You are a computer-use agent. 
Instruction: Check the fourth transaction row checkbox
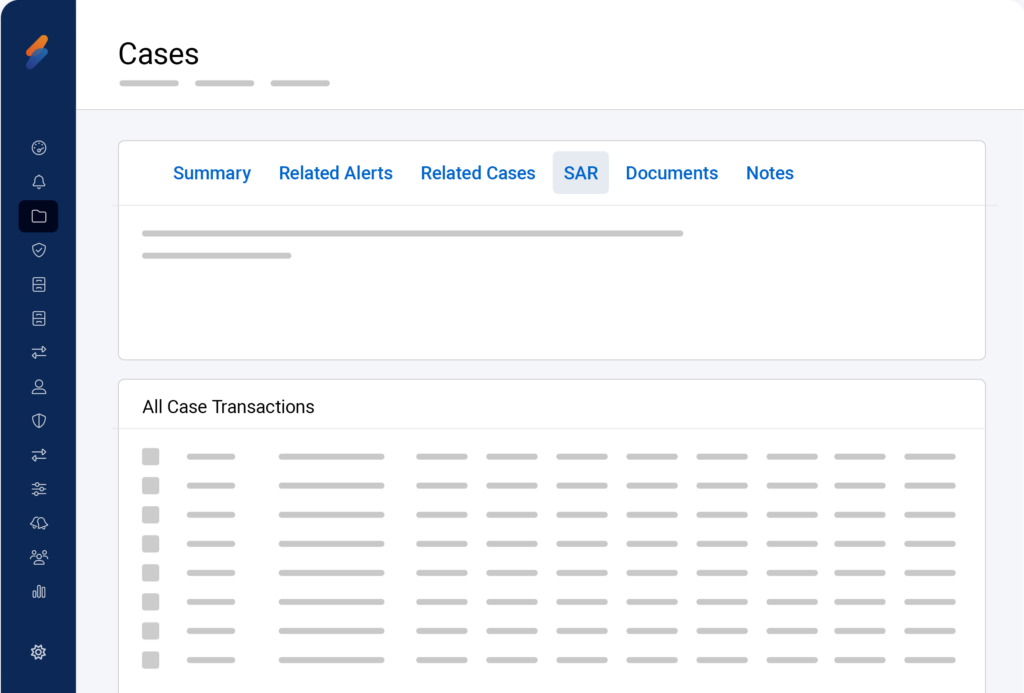(x=151, y=544)
